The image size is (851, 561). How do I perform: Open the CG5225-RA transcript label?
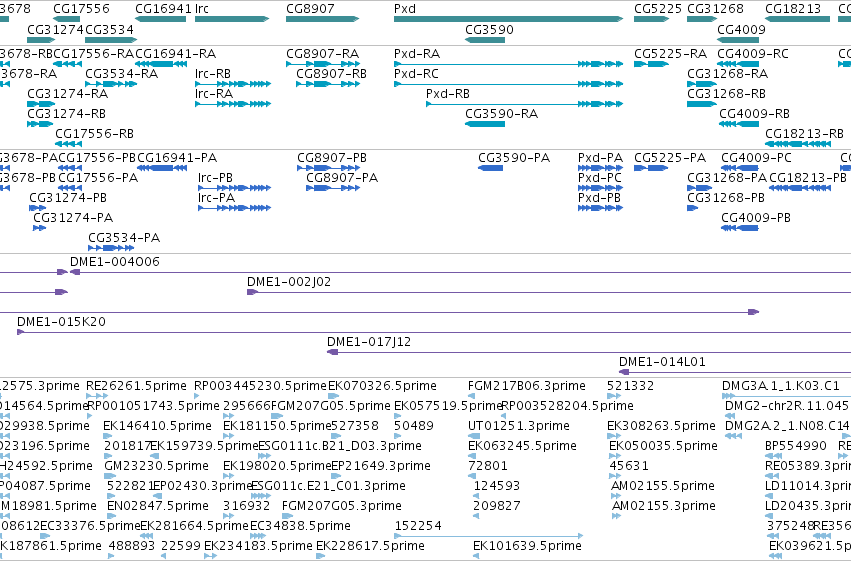tap(670, 54)
